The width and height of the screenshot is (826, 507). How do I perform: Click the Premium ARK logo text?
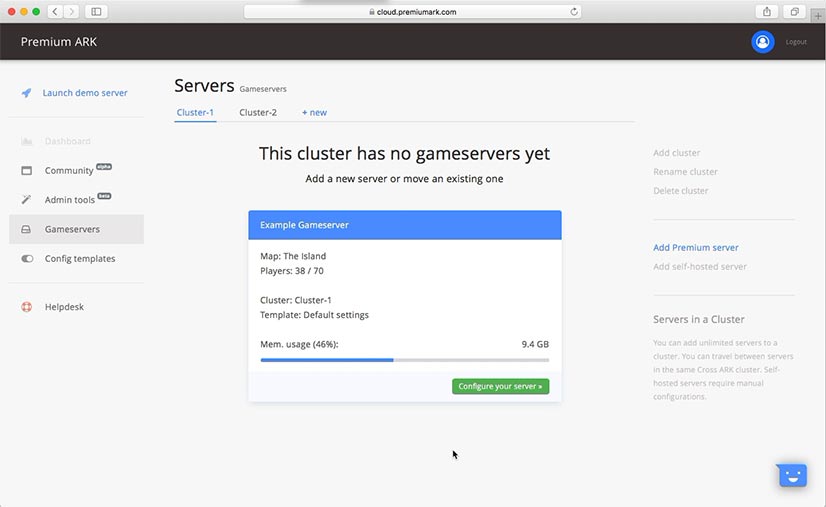(58, 42)
